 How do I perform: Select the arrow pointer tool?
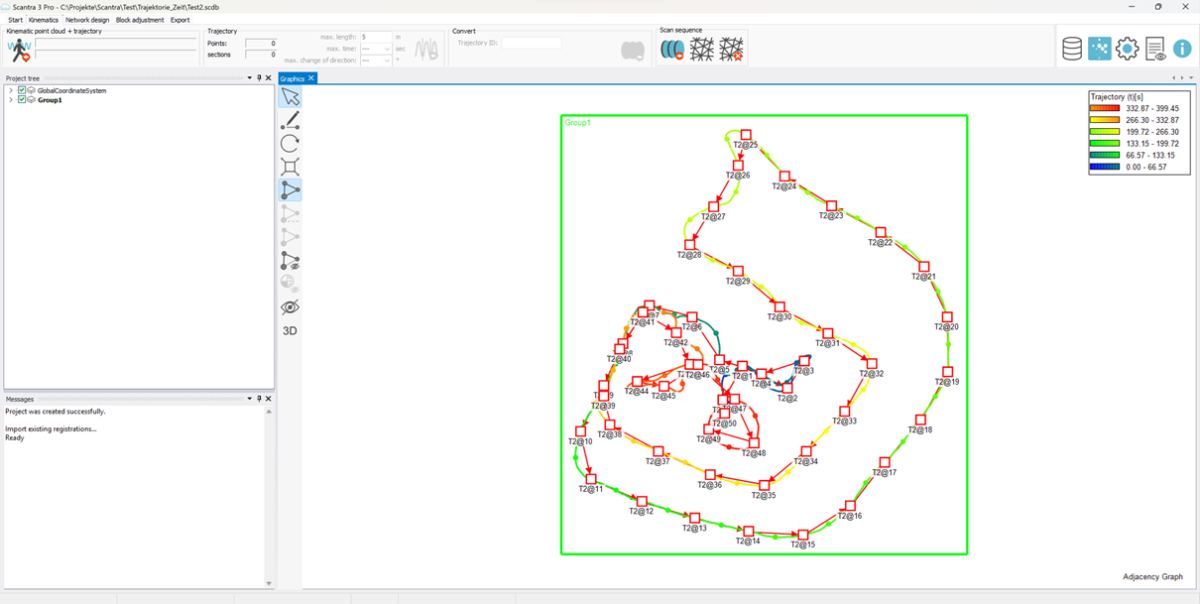290,97
